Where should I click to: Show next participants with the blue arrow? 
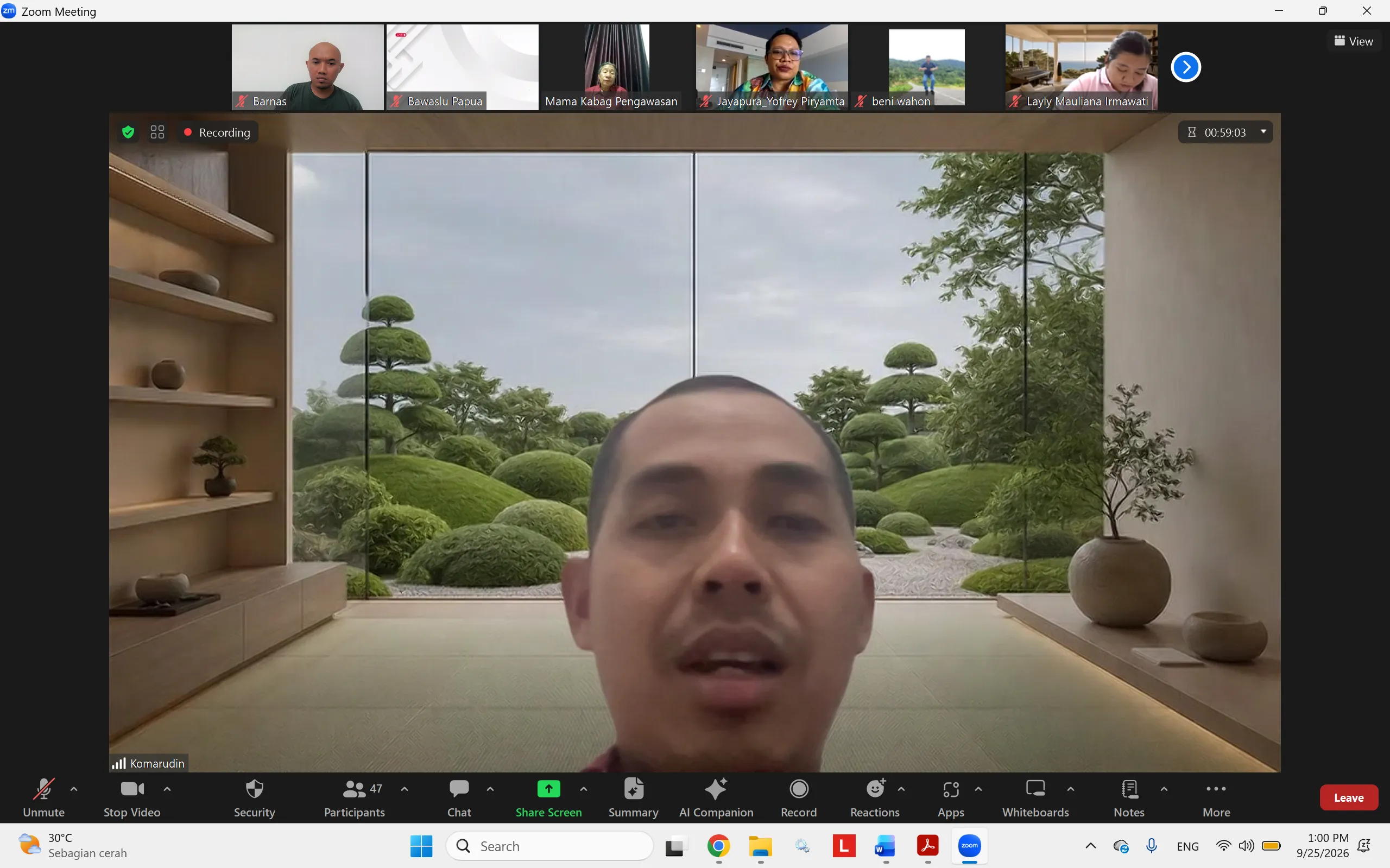click(x=1186, y=67)
